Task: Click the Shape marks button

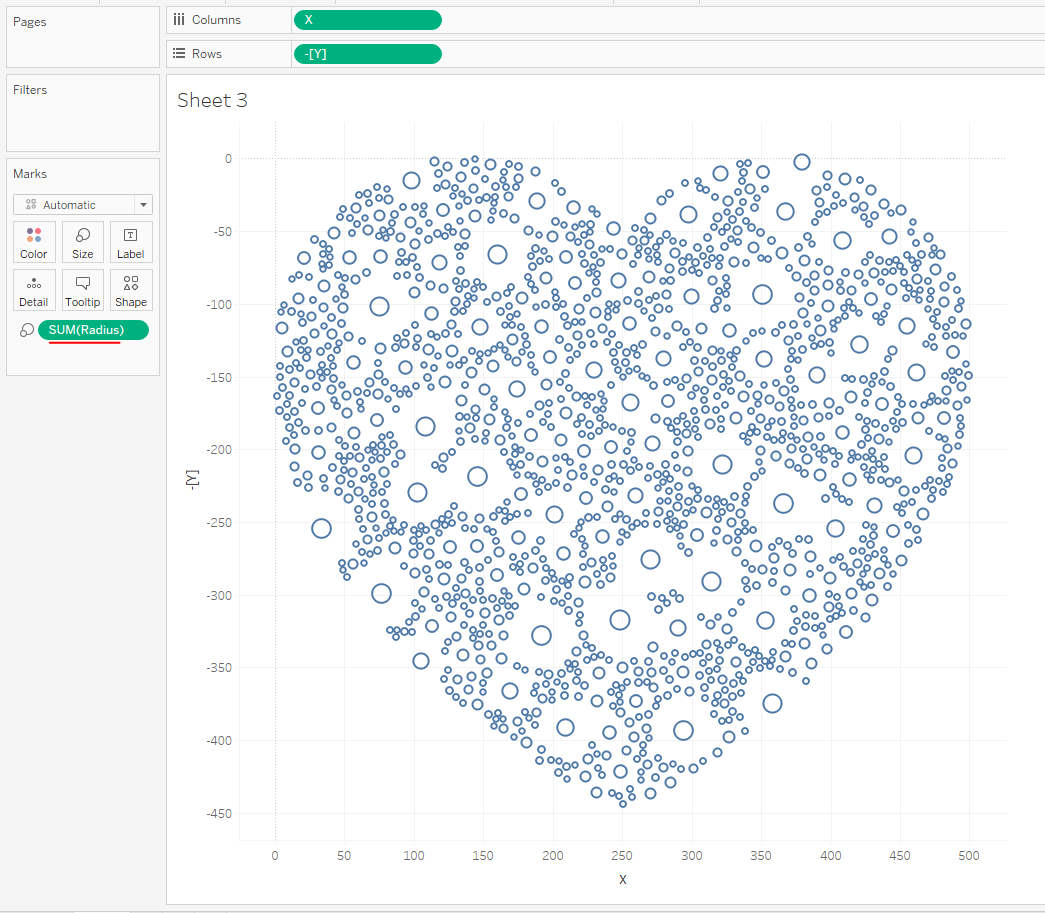Action: click(131, 290)
